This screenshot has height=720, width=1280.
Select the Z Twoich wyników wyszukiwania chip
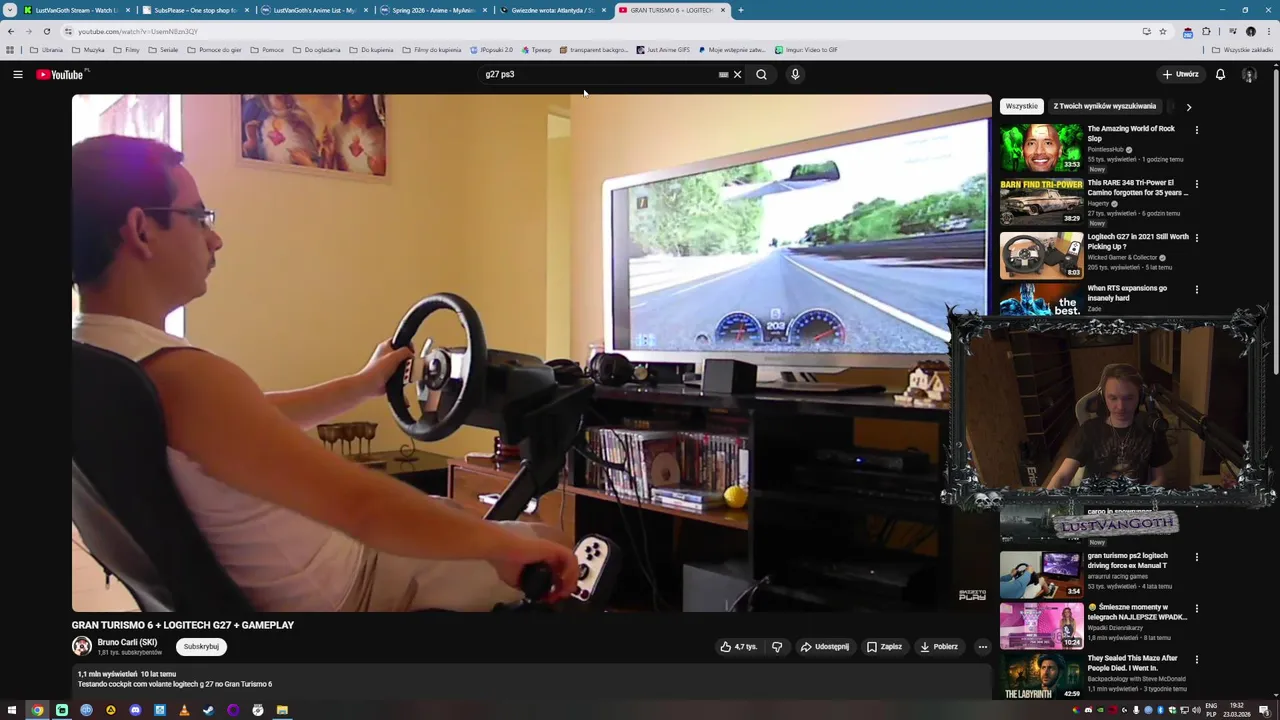coord(1104,106)
